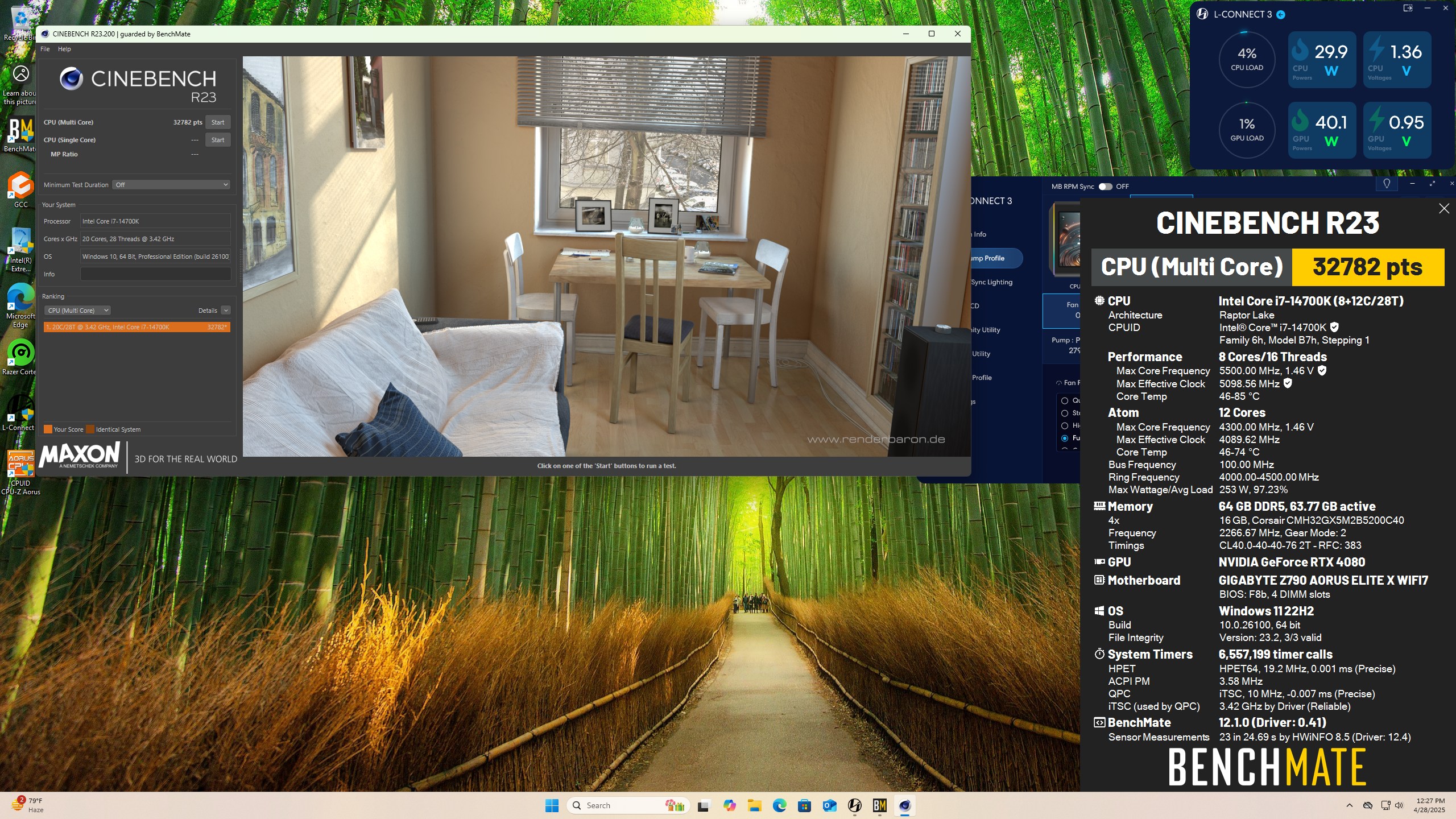This screenshot has height=819, width=1456.
Task: Open the CPUID CPU-Z Aorus desktop shortcut
Action: pyautogui.click(x=20, y=472)
